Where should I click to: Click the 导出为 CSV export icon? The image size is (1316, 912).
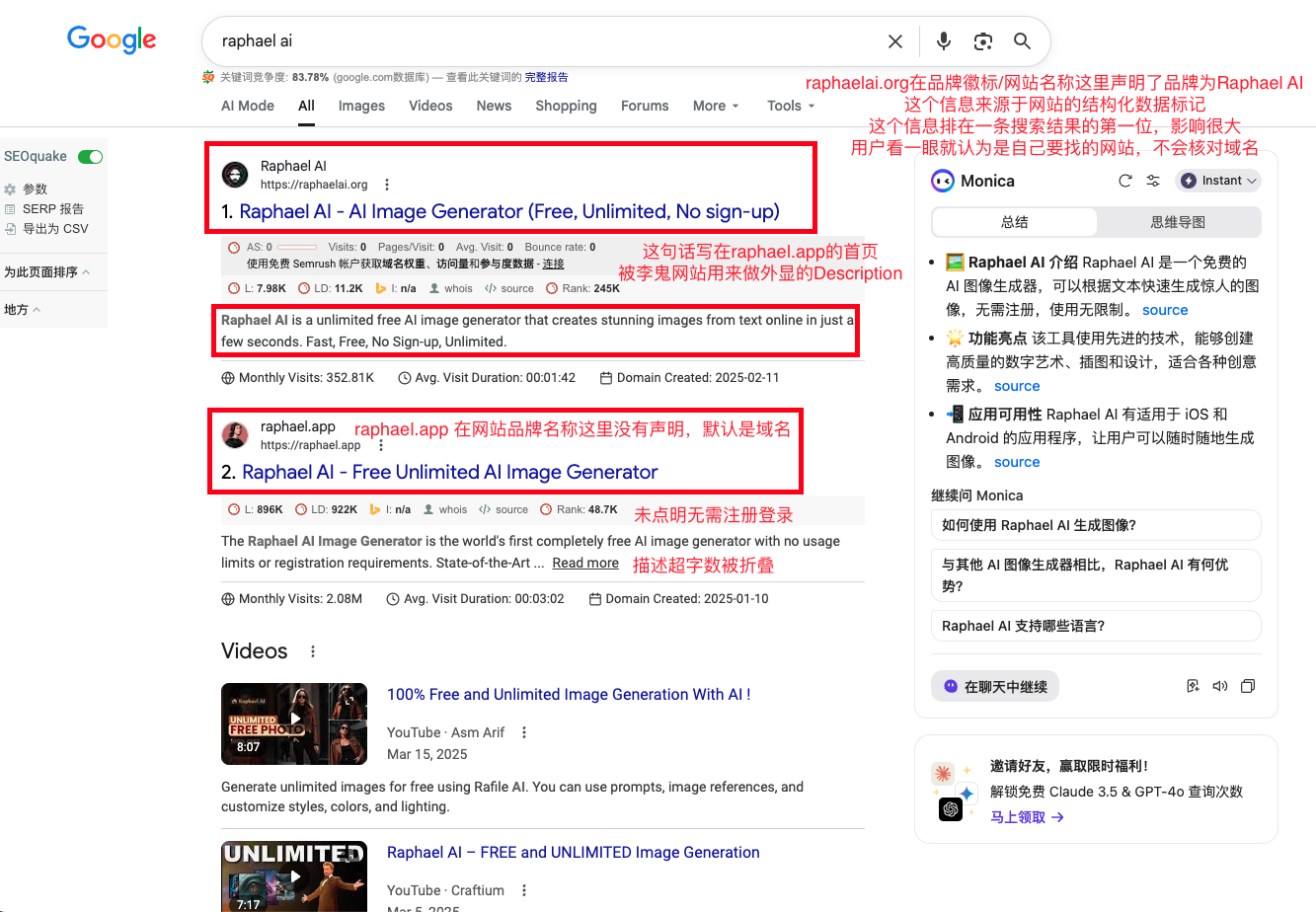(x=11, y=229)
